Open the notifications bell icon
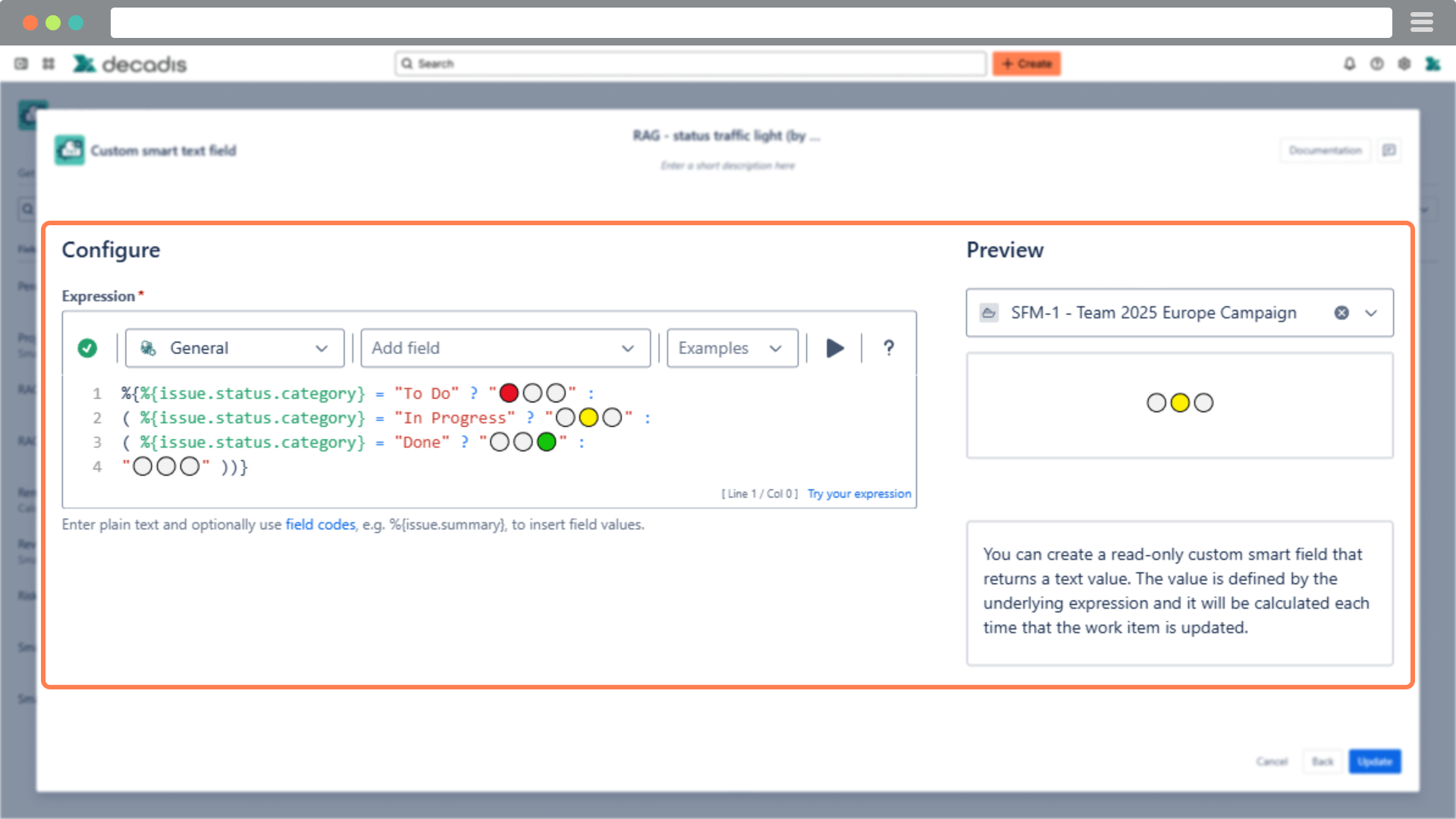Screen dimensions: 1456x819 [x=1349, y=64]
